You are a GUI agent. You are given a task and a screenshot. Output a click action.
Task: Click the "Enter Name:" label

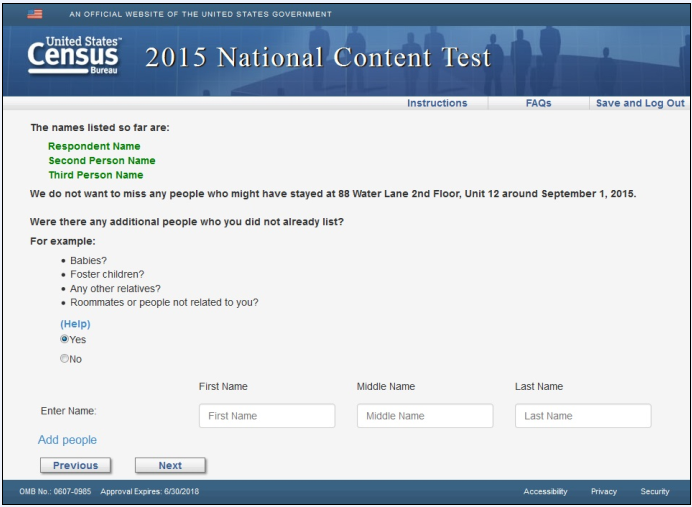click(68, 411)
